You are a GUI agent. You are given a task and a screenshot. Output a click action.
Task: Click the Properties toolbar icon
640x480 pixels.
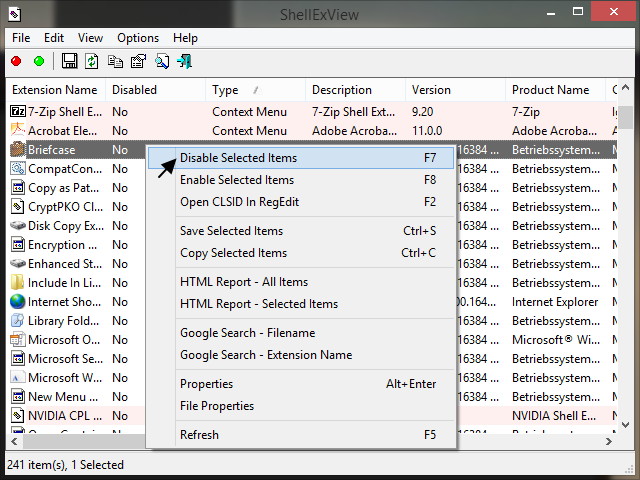point(138,62)
